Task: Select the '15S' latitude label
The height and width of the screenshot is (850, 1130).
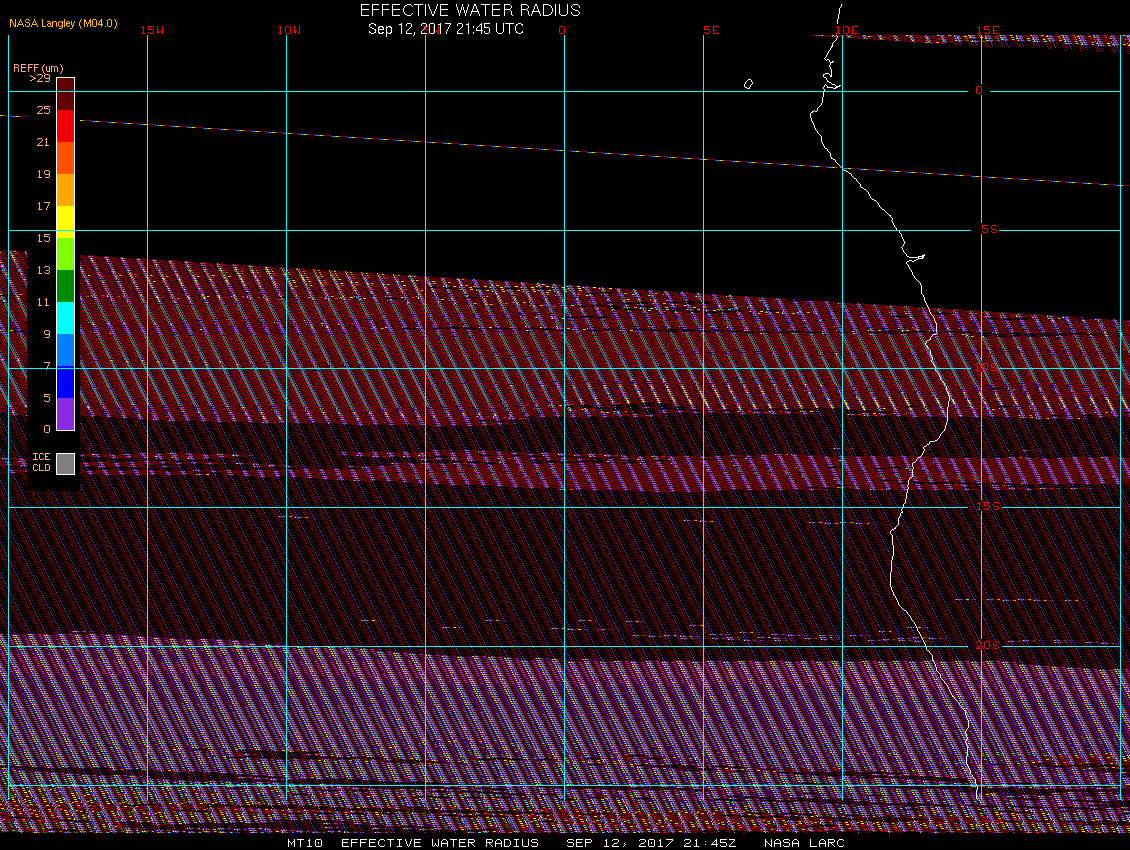Action: coord(988,506)
